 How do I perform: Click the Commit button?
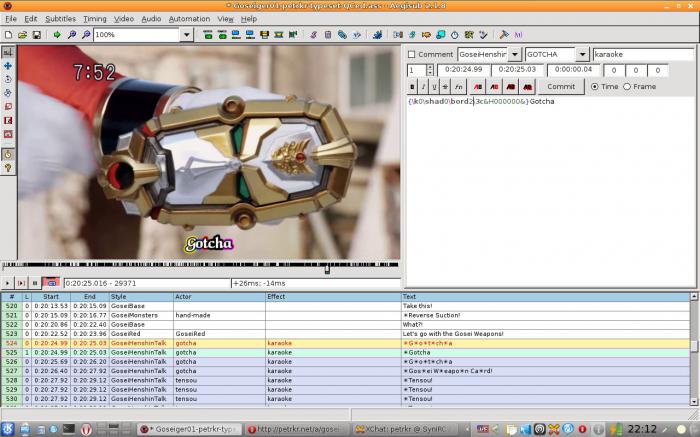tap(561, 87)
